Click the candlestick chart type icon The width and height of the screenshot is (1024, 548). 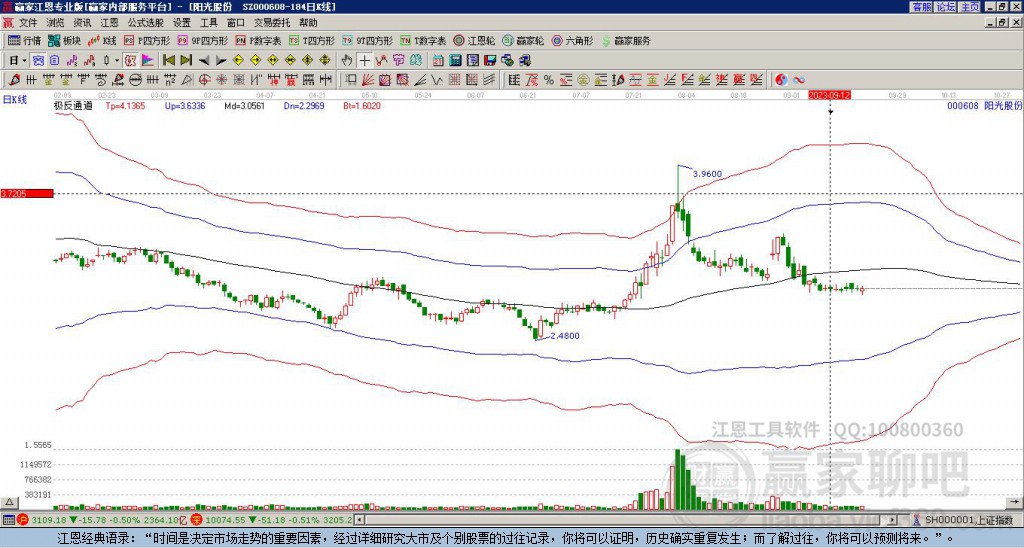click(106, 60)
